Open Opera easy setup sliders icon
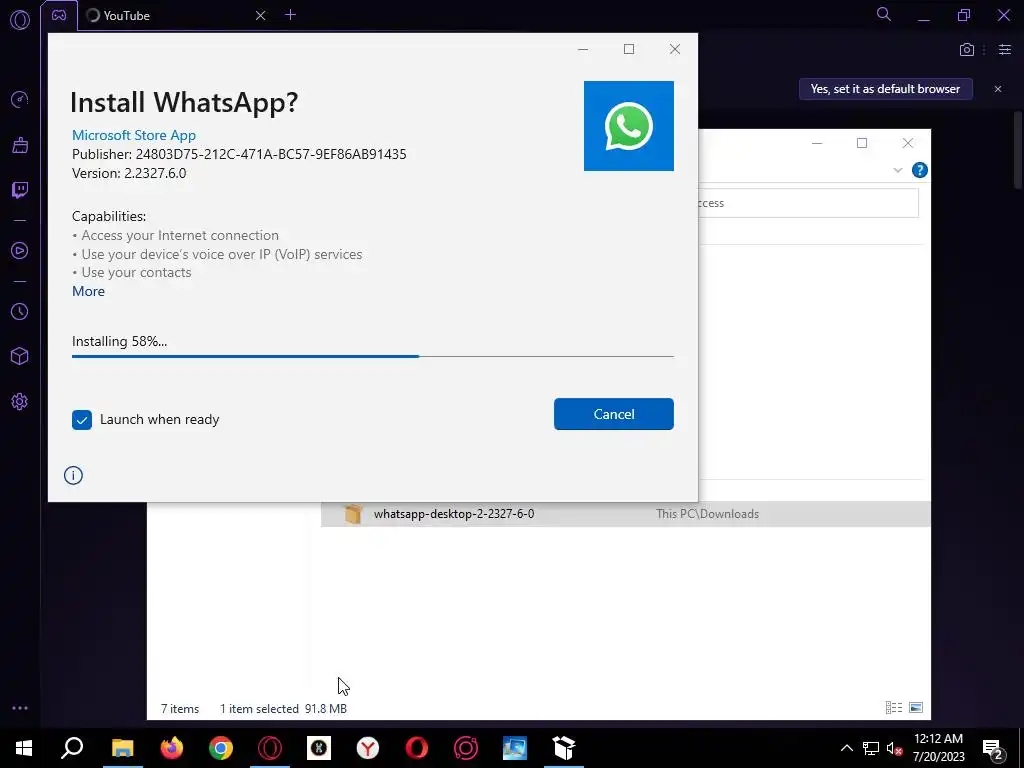The image size is (1024, 768). pyautogui.click(x=1004, y=50)
